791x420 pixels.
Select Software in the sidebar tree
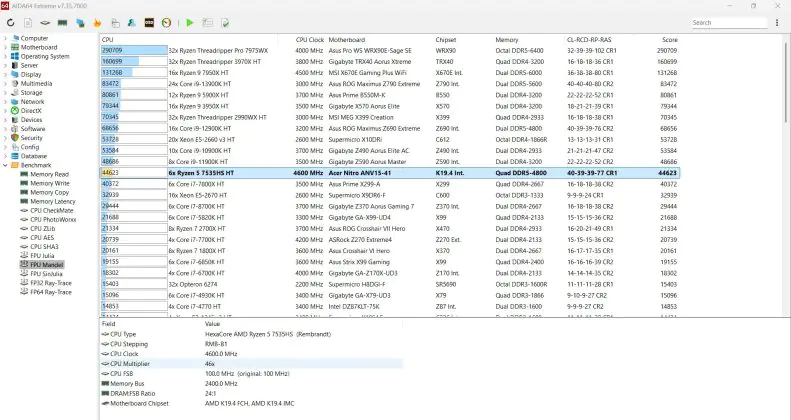(x=33, y=129)
